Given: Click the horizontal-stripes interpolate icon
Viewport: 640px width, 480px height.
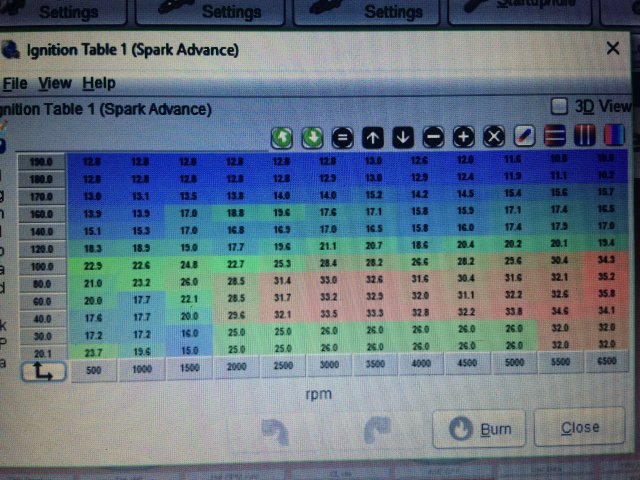Looking at the screenshot, I should pyautogui.click(x=556, y=136).
